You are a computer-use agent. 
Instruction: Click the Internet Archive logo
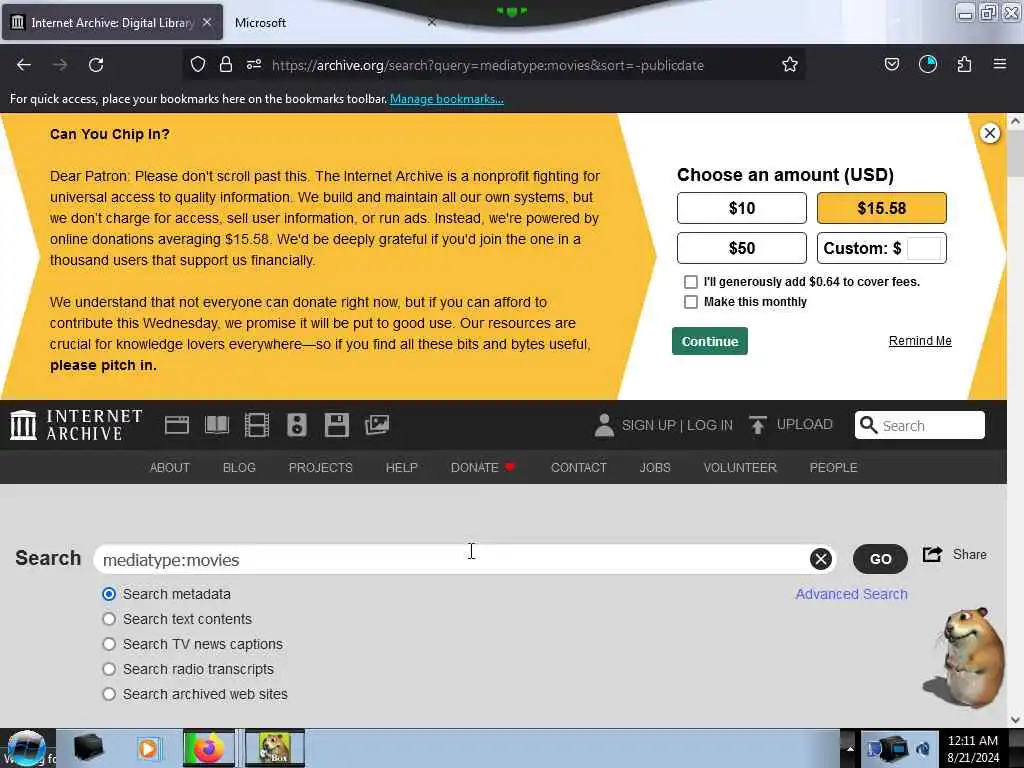click(77, 425)
